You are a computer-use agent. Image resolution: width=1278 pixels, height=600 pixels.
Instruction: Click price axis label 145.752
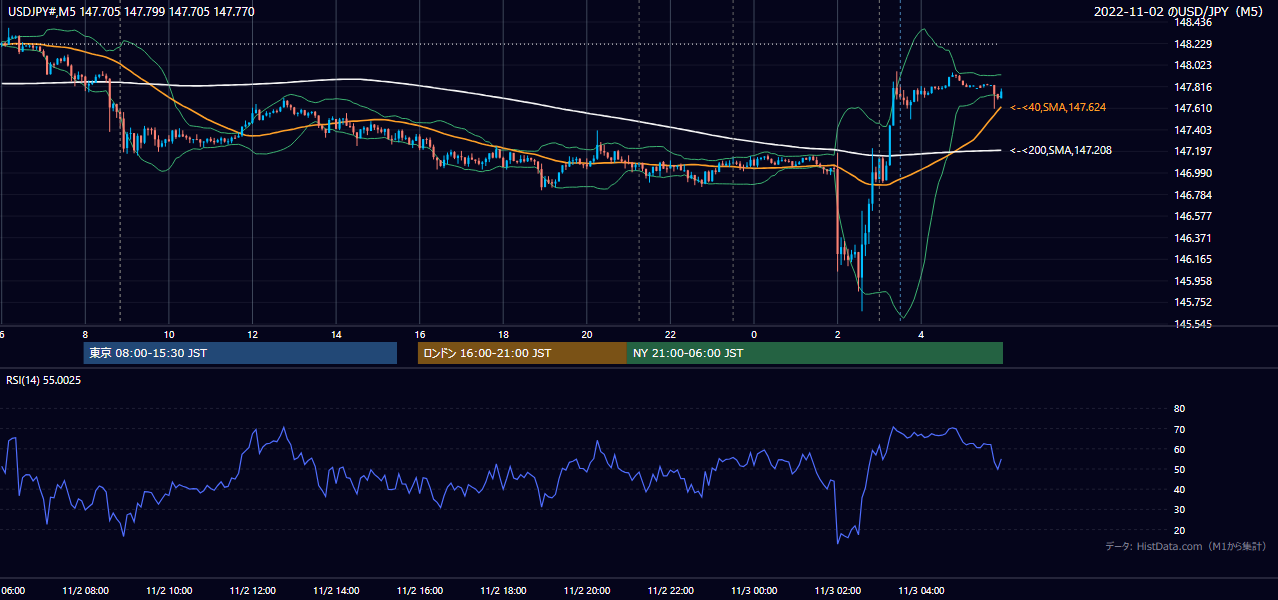1195,302
